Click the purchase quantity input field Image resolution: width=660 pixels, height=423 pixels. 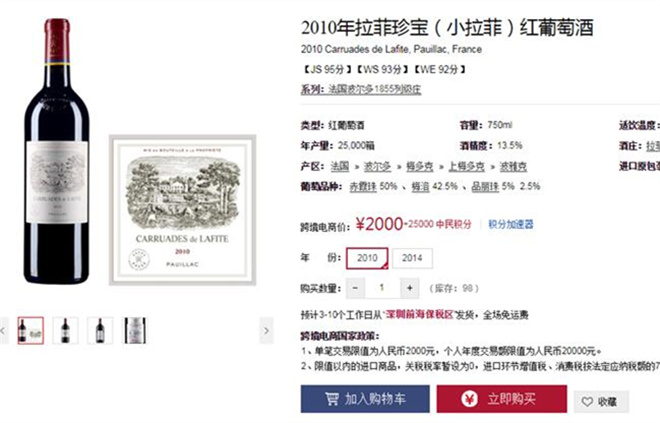coord(382,288)
